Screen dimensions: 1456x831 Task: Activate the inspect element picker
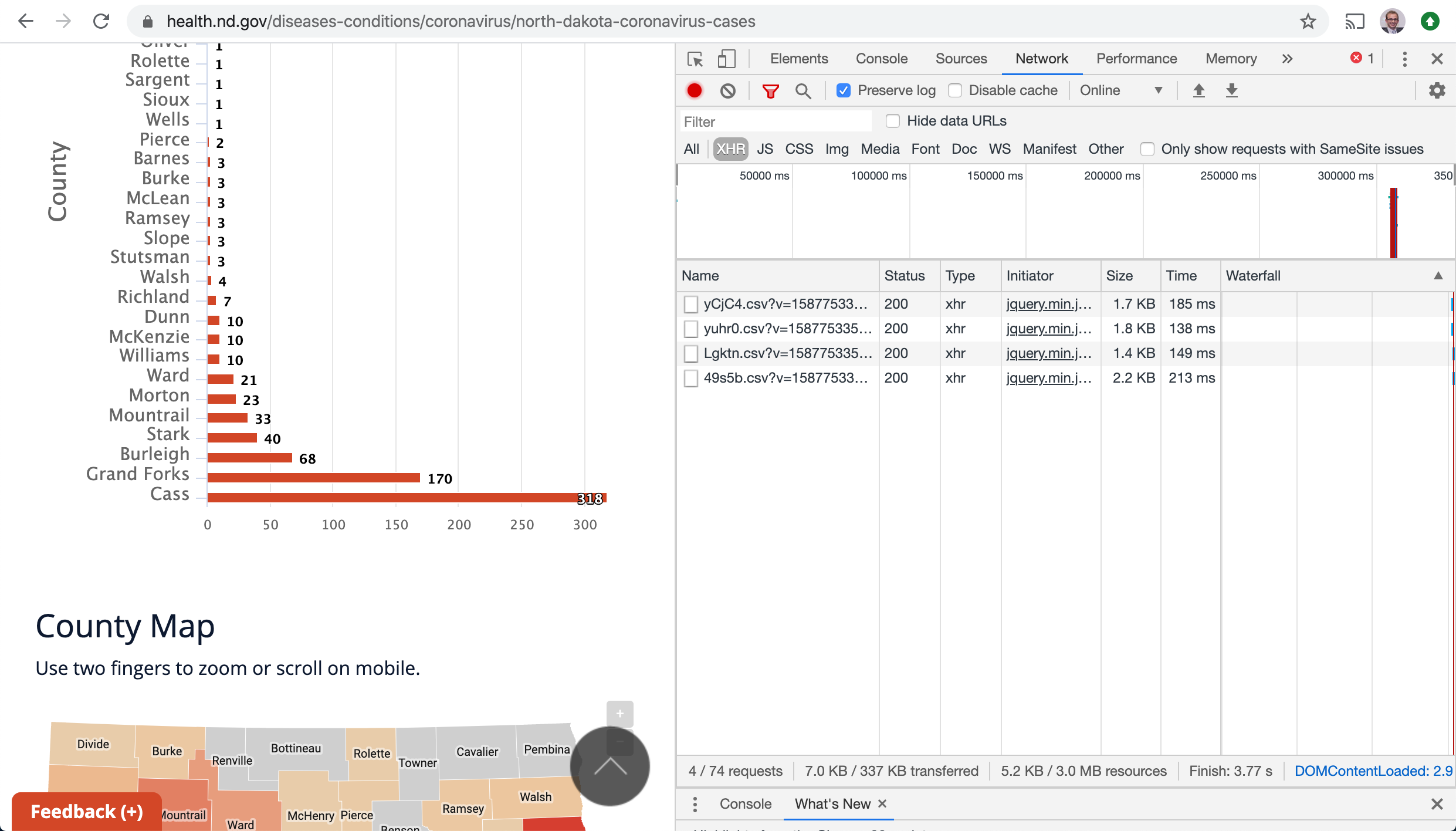pyautogui.click(x=695, y=59)
